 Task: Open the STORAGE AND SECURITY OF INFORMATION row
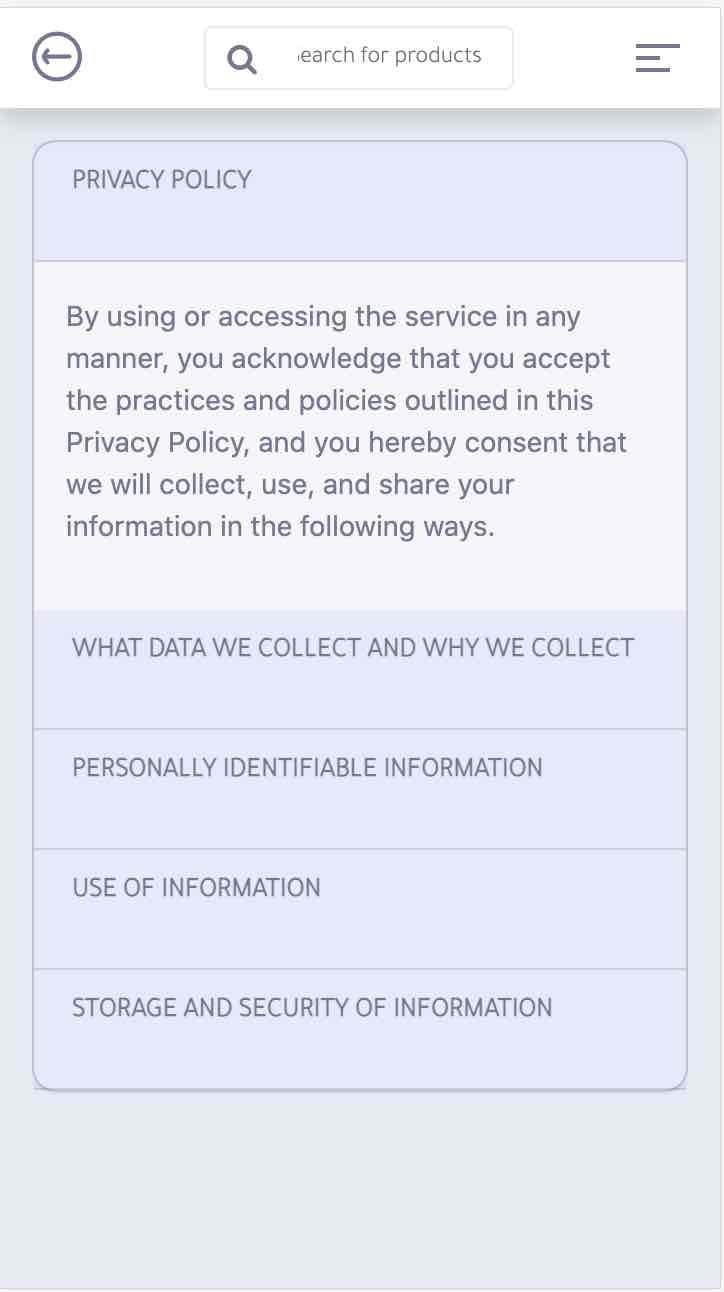pos(312,1007)
